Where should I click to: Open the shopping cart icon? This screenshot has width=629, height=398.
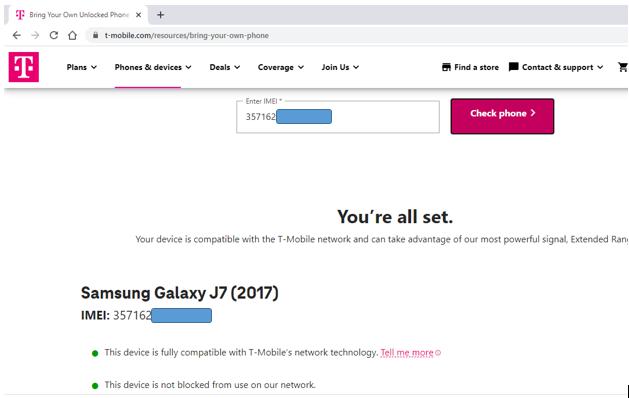623,67
